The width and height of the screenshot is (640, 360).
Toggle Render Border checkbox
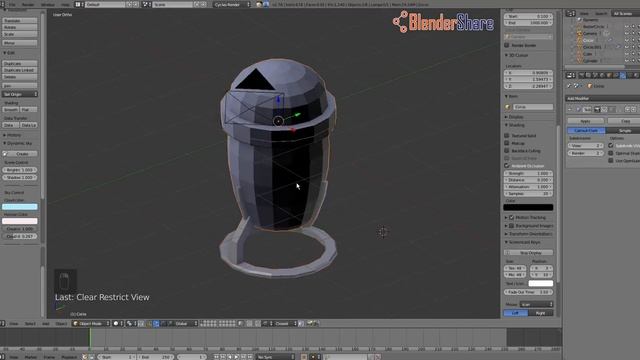(507, 45)
